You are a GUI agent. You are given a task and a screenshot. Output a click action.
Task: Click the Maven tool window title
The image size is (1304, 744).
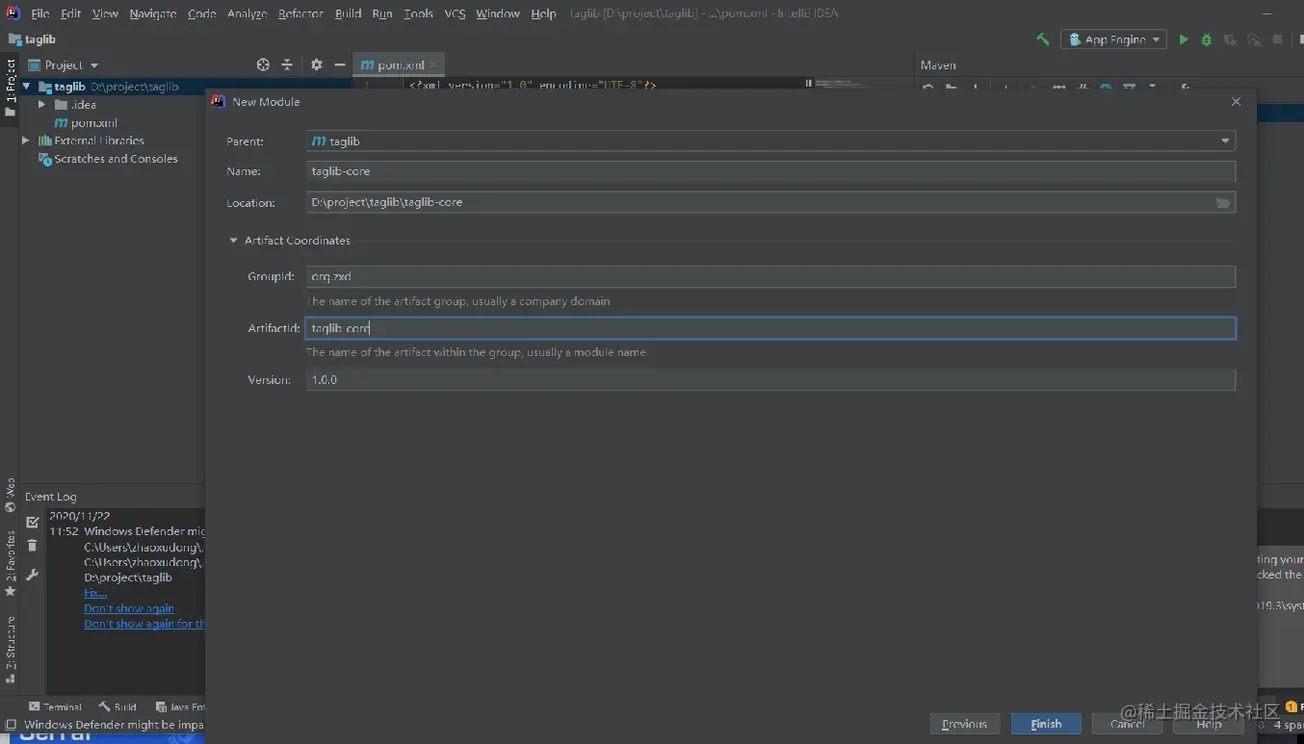(x=938, y=65)
